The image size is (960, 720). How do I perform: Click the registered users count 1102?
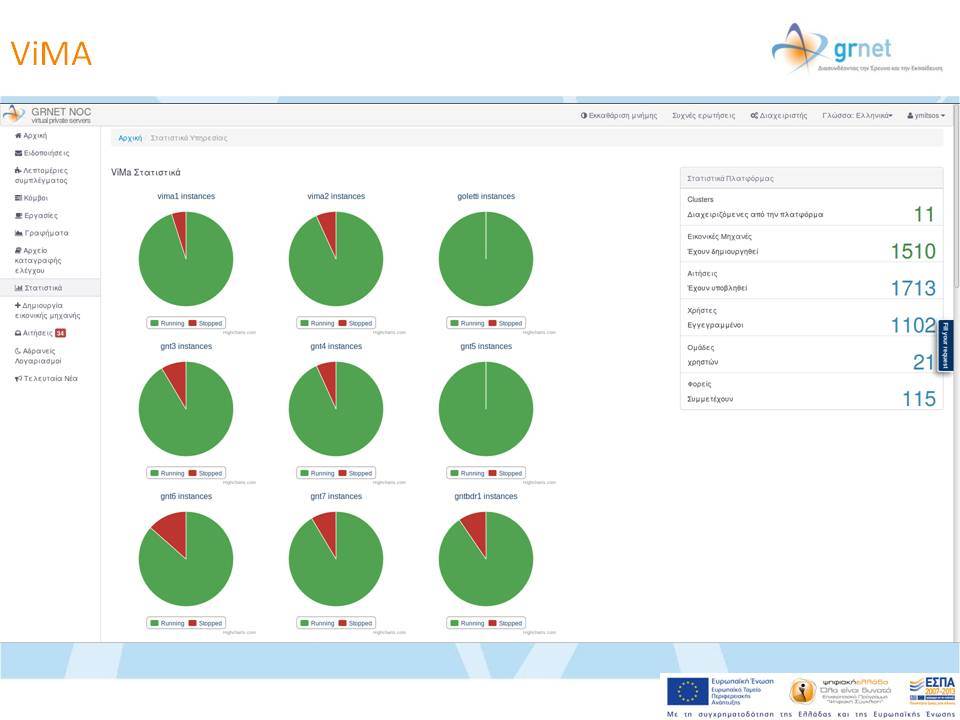click(x=913, y=325)
